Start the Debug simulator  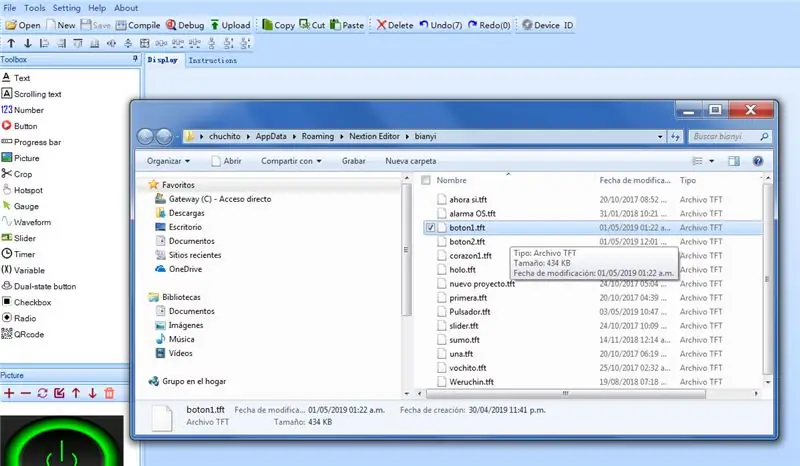[x=185, y=25]
